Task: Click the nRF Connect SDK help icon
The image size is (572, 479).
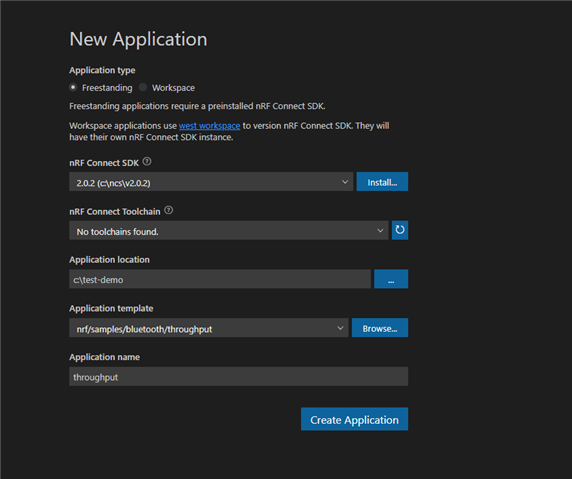Action: [x=147, y=161]
